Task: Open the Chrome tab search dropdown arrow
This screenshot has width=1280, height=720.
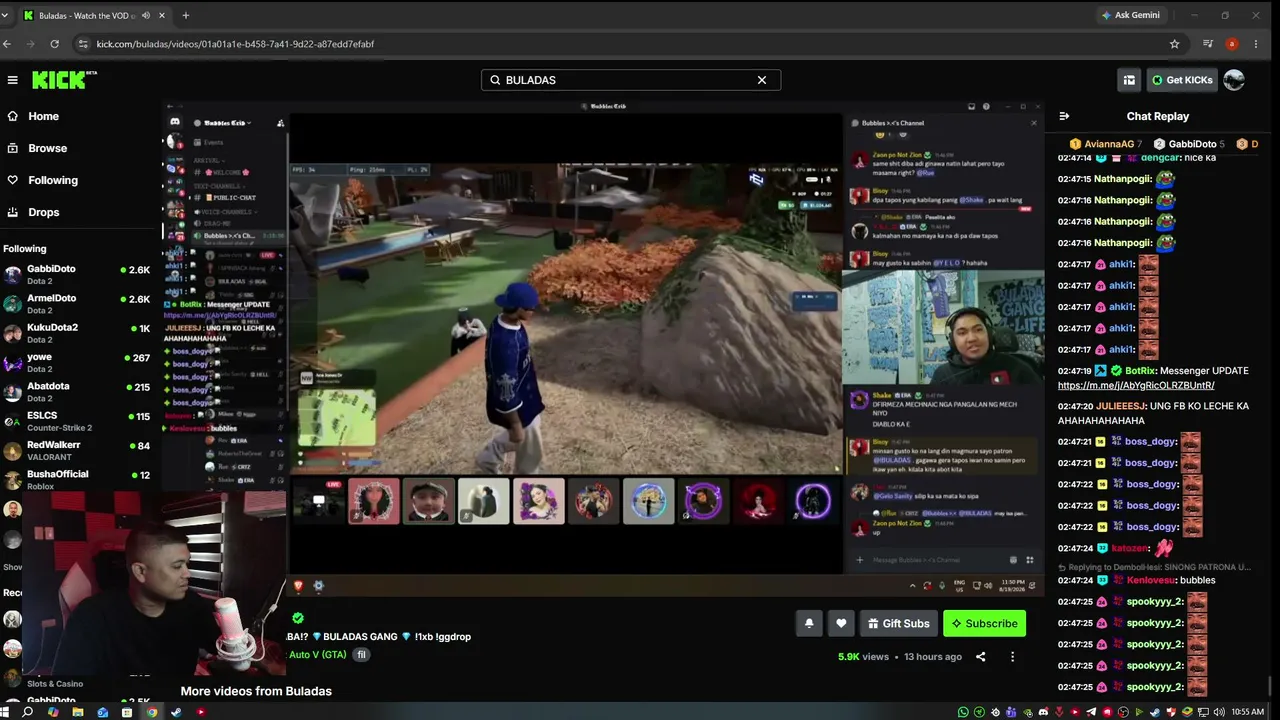Action: (5, 15)
